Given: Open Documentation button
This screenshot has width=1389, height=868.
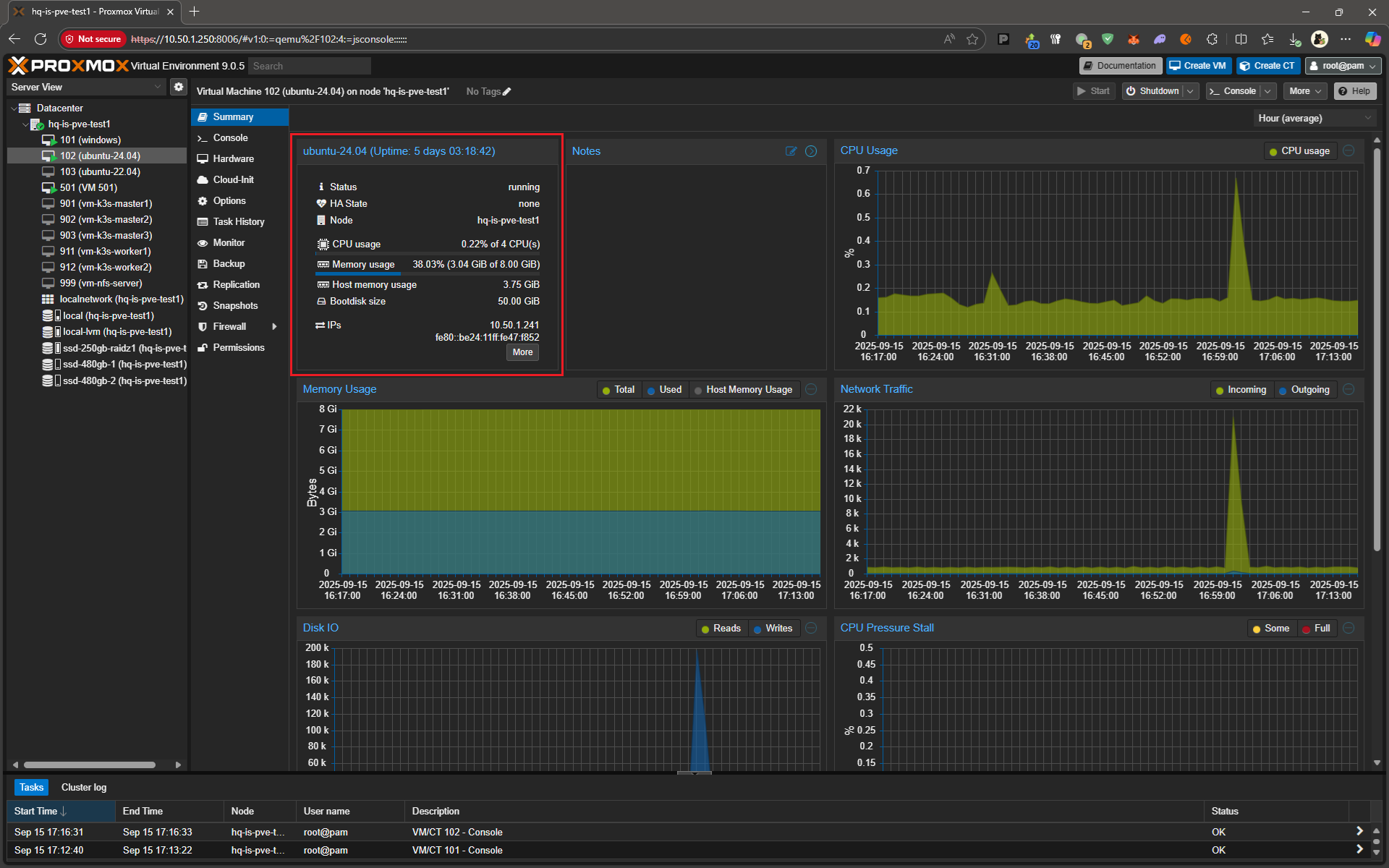Looking at the screenshot, I should (1120, 66).
